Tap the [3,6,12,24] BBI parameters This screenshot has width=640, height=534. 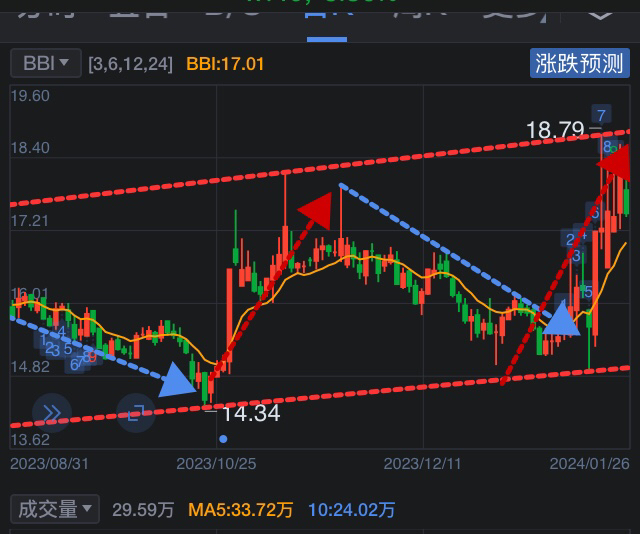[x=131, y=64]
